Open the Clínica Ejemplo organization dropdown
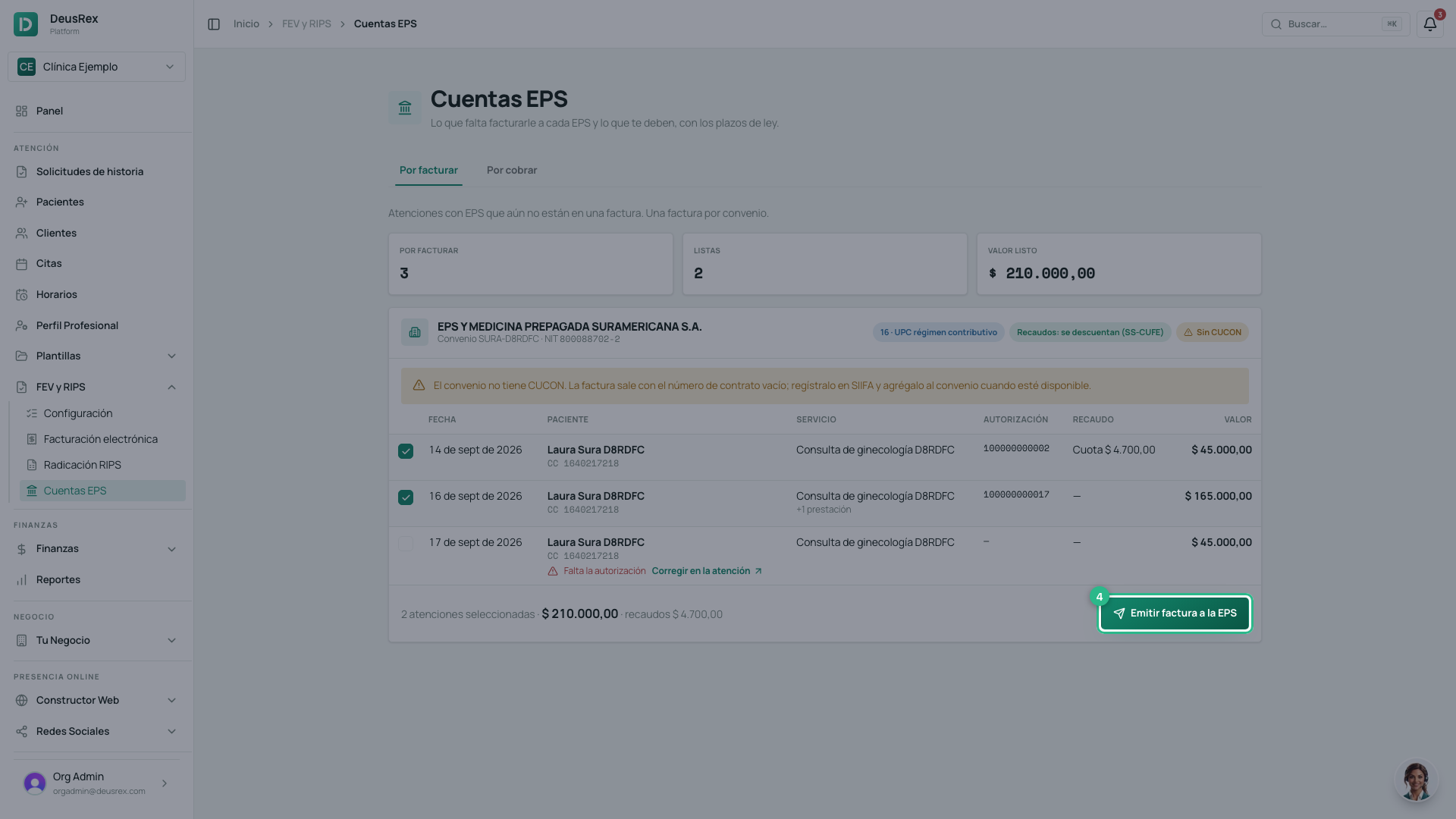This screenshot has height=819, width=1456. pos(96,67)
